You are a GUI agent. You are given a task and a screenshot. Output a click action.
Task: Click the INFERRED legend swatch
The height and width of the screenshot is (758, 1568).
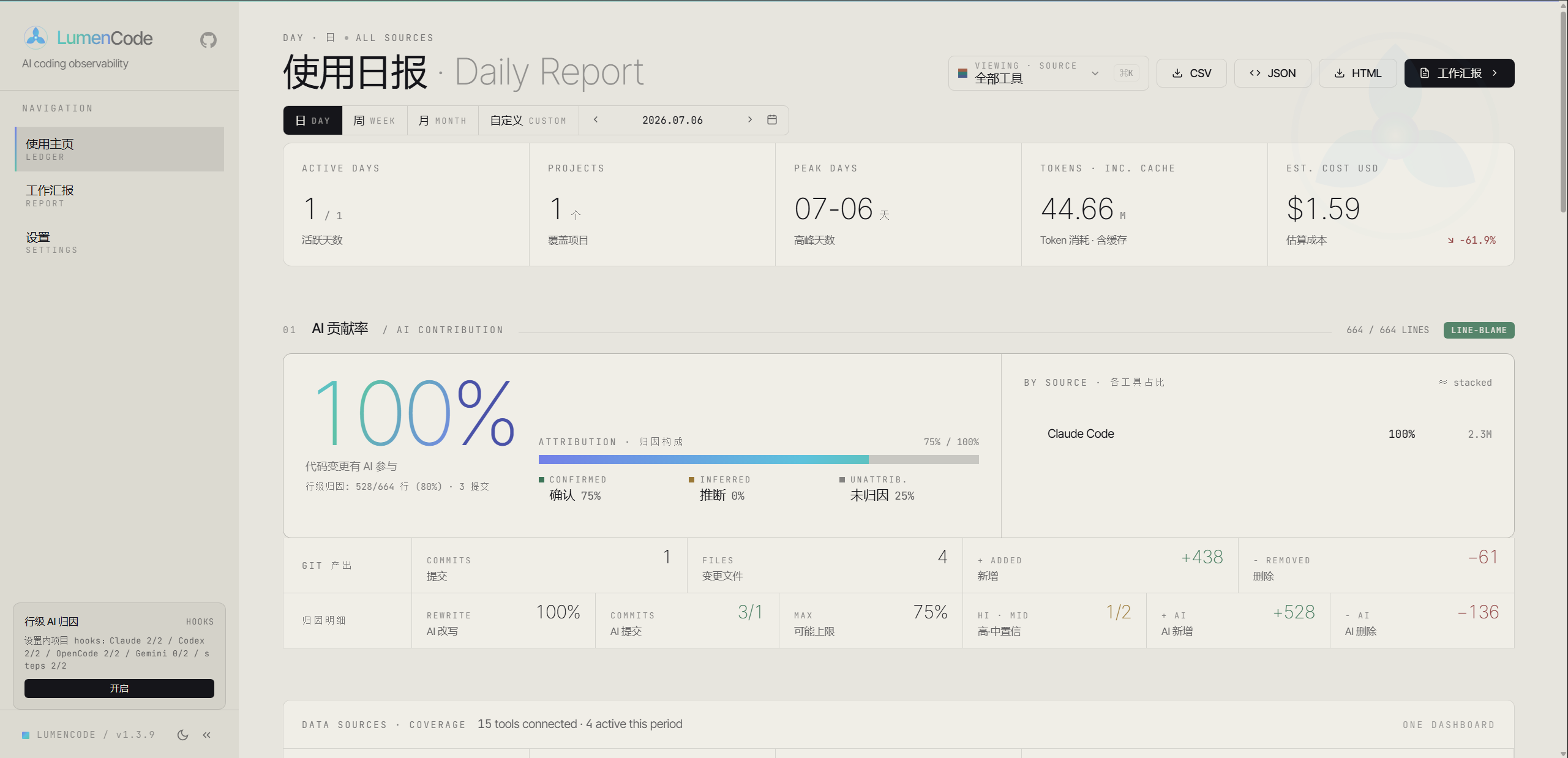[691, 480]
